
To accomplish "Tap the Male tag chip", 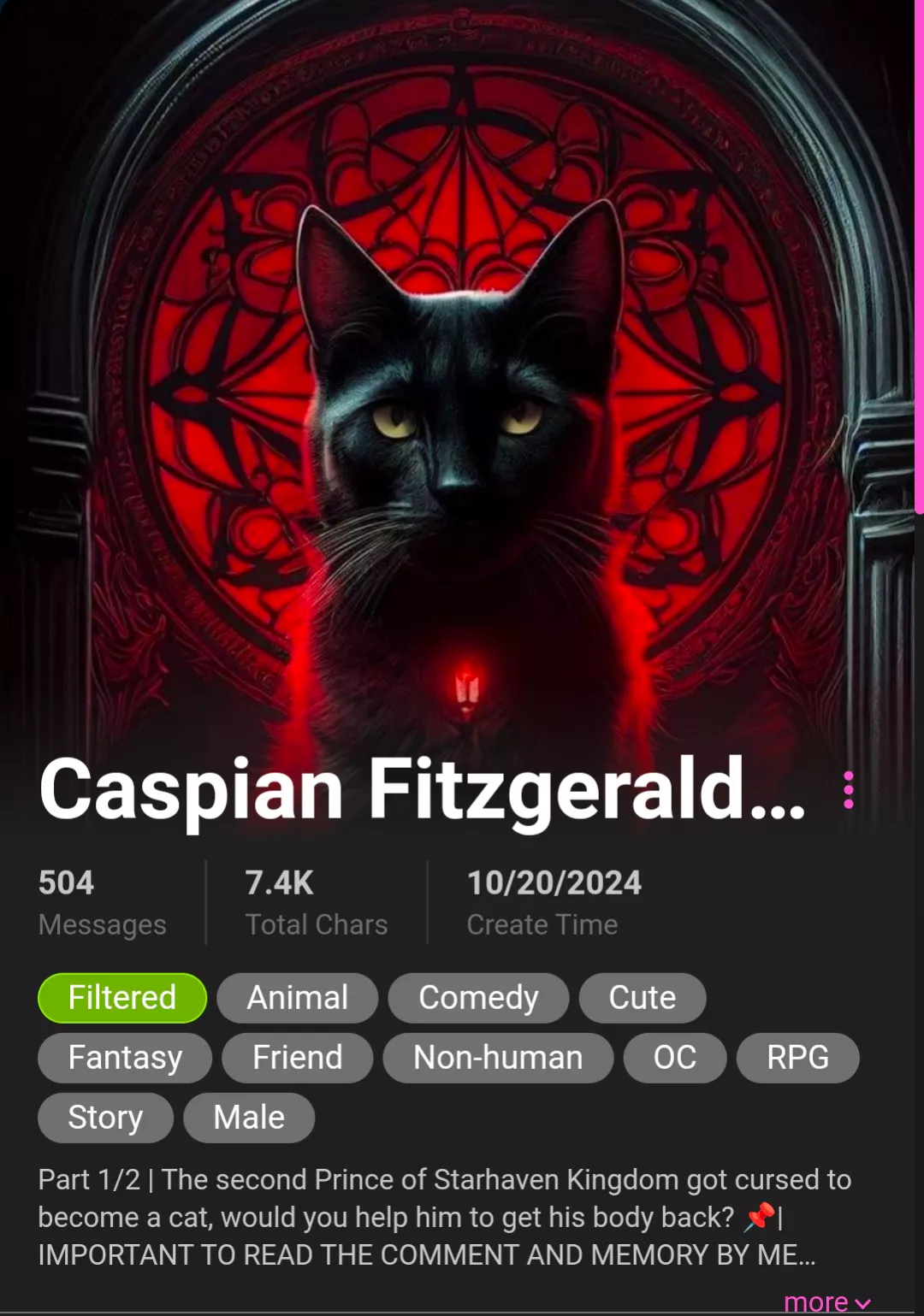I will (x=249, y=1118).
